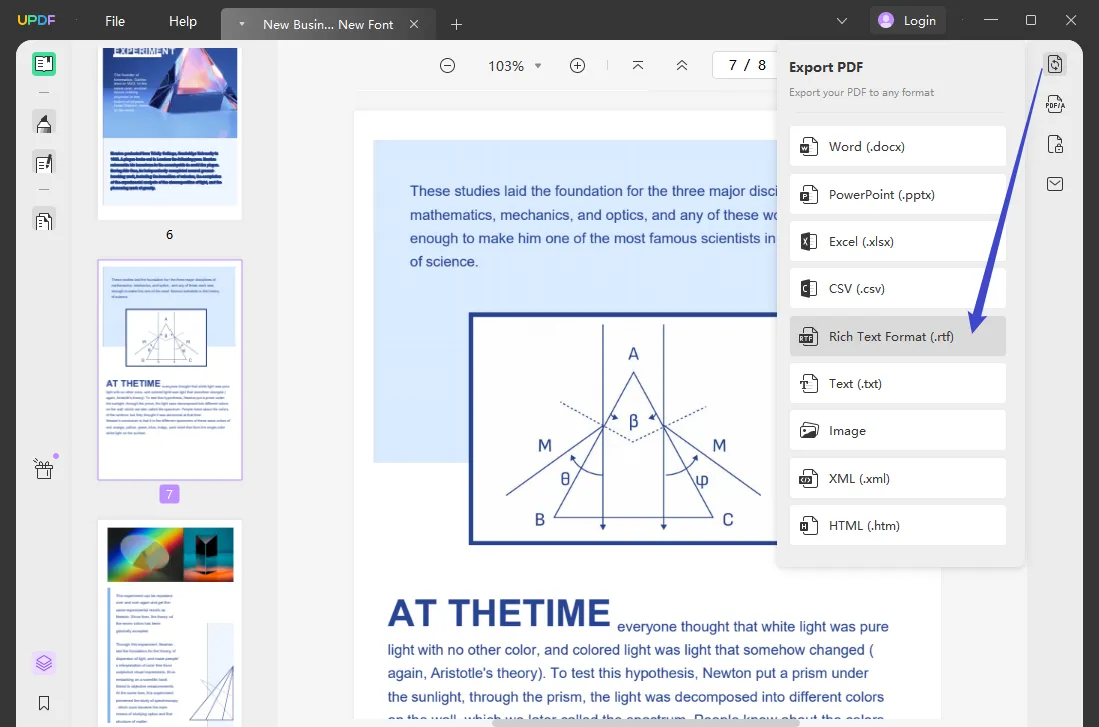The width and height of the screenshot is (1099, 727).
Task: Open the protect PDF lock tool
Action: click(x=1055, y=144)
